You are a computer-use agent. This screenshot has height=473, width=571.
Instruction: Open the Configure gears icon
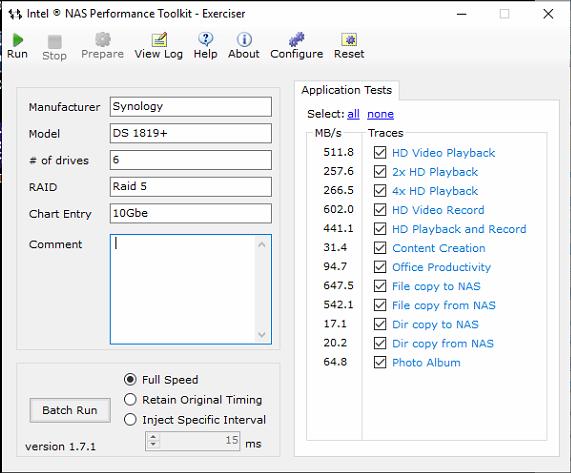pos(296,39)
